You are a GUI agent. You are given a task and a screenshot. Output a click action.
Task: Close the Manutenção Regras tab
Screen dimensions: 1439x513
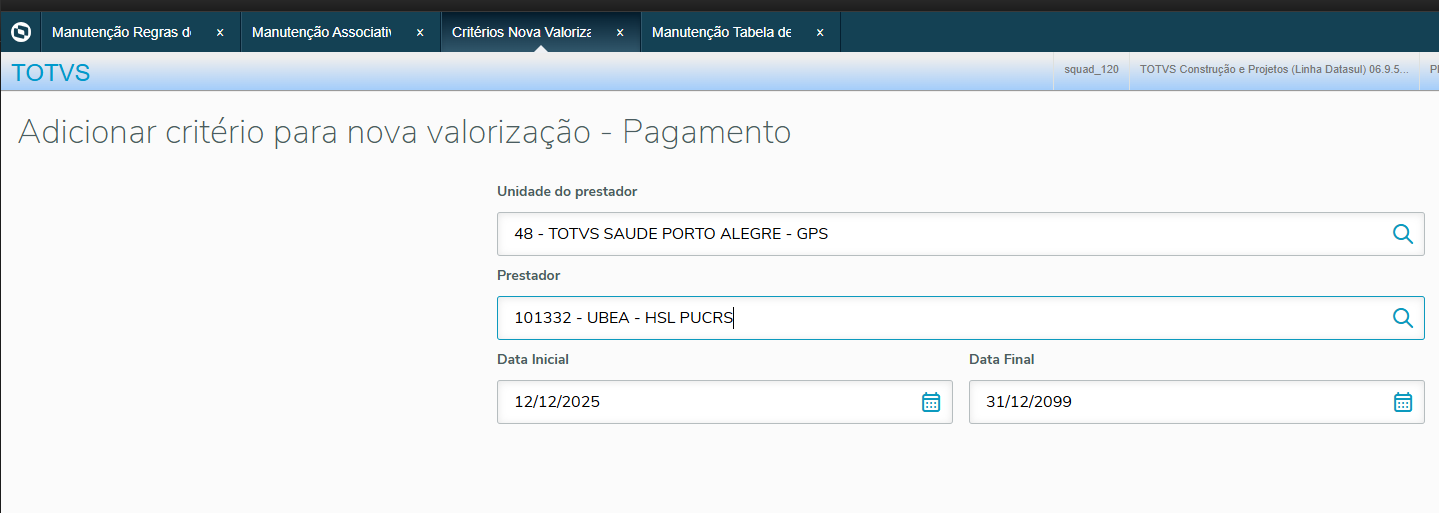[220, 32]
